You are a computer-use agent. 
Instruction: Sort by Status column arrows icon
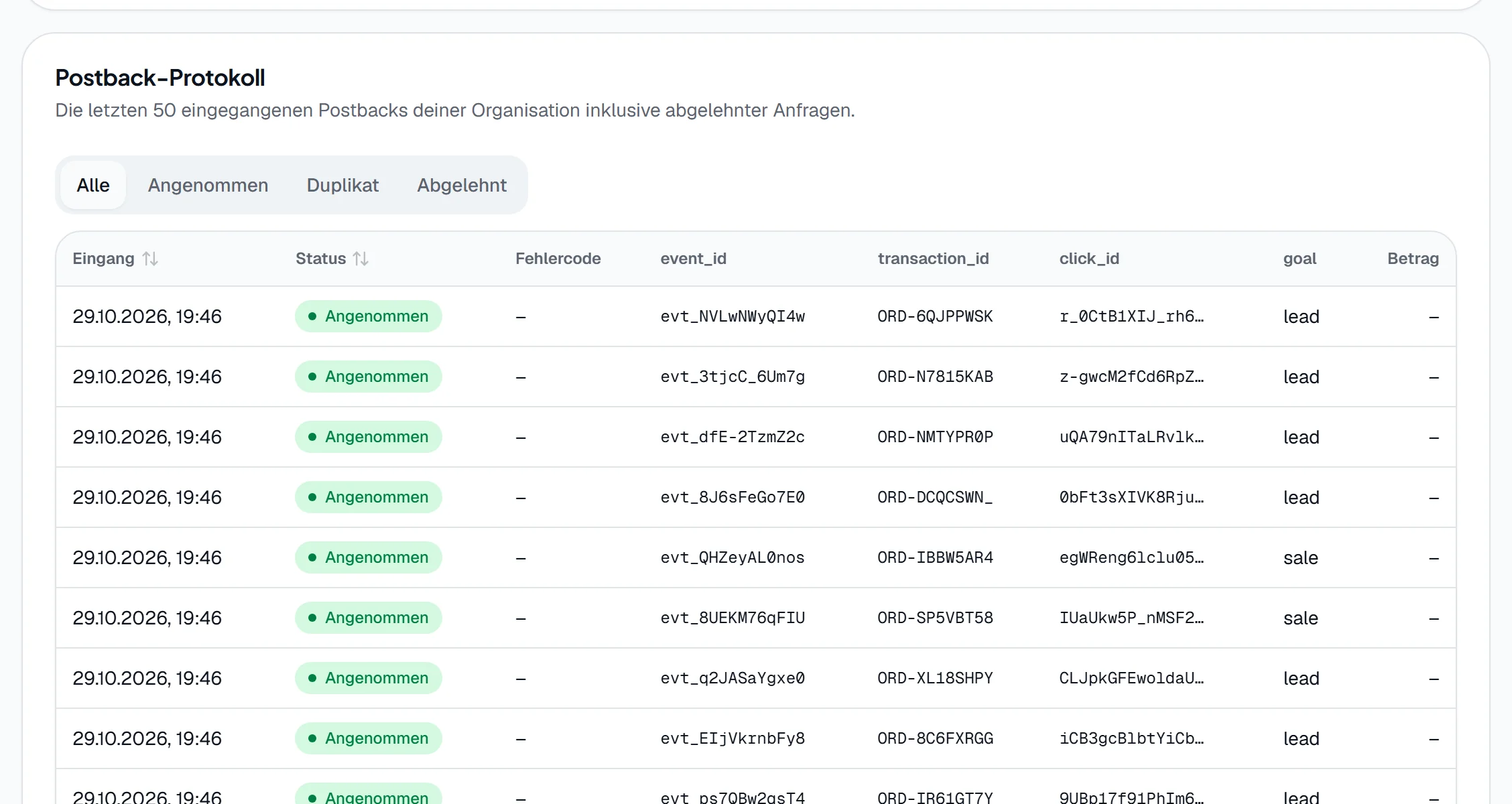[x=361, y=259]
